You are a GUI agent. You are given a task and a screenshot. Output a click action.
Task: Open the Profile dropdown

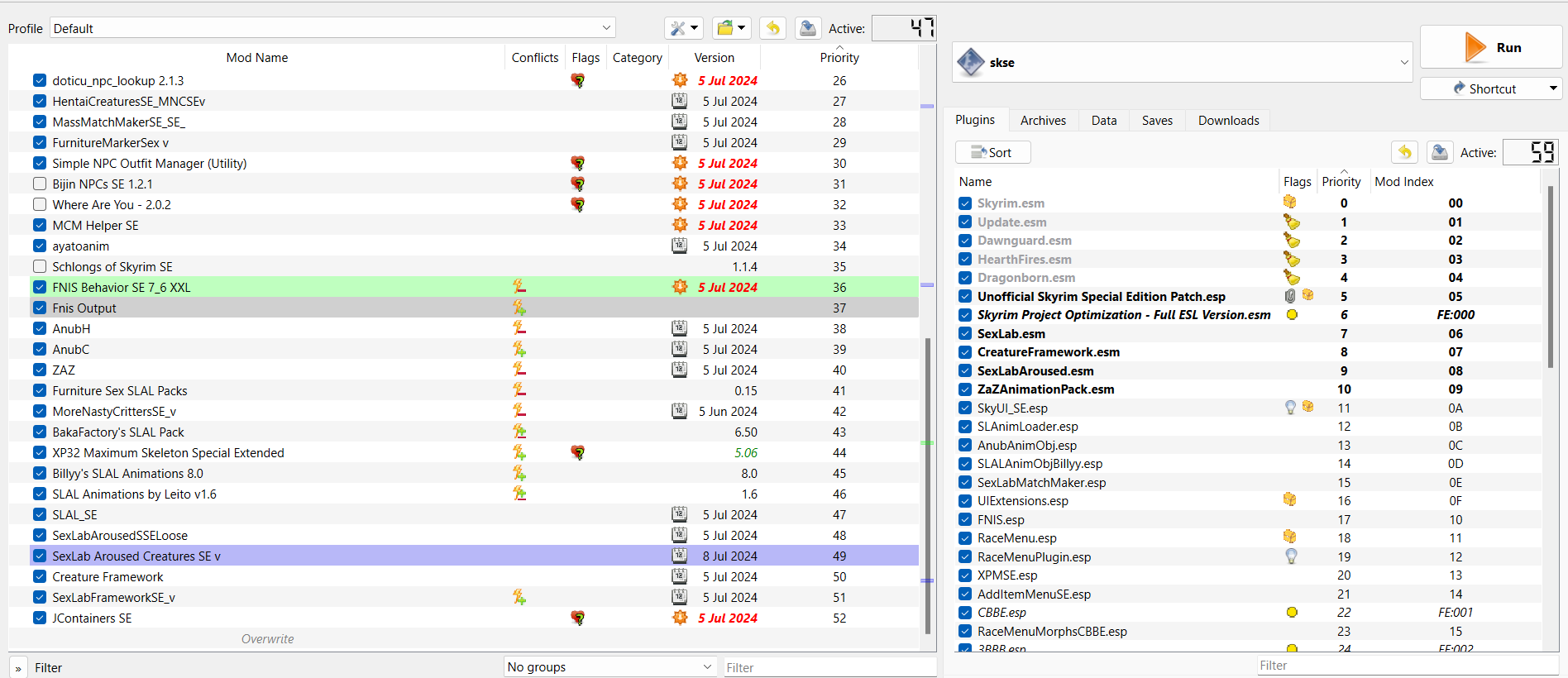point(332,28)
